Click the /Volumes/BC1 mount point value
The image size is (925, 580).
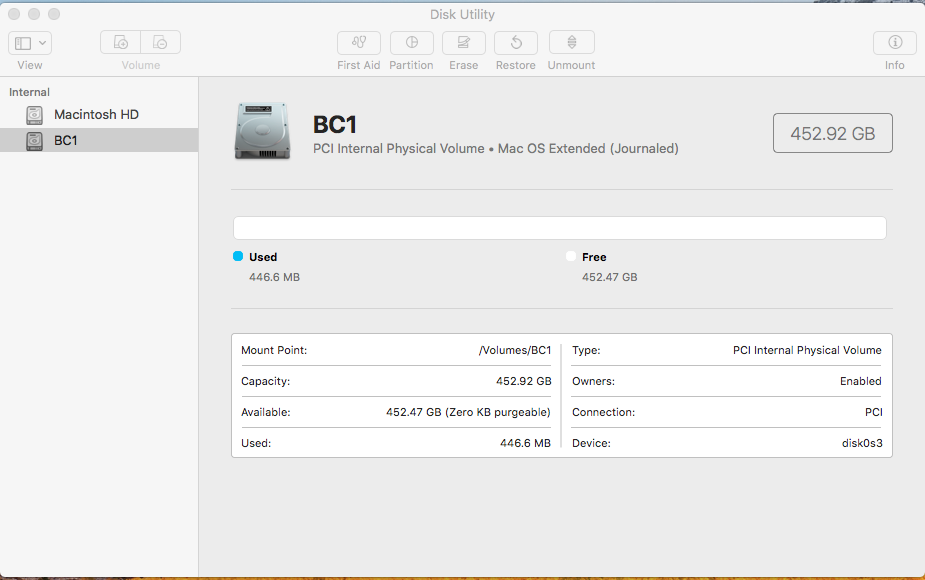click(x=514, y=350)
